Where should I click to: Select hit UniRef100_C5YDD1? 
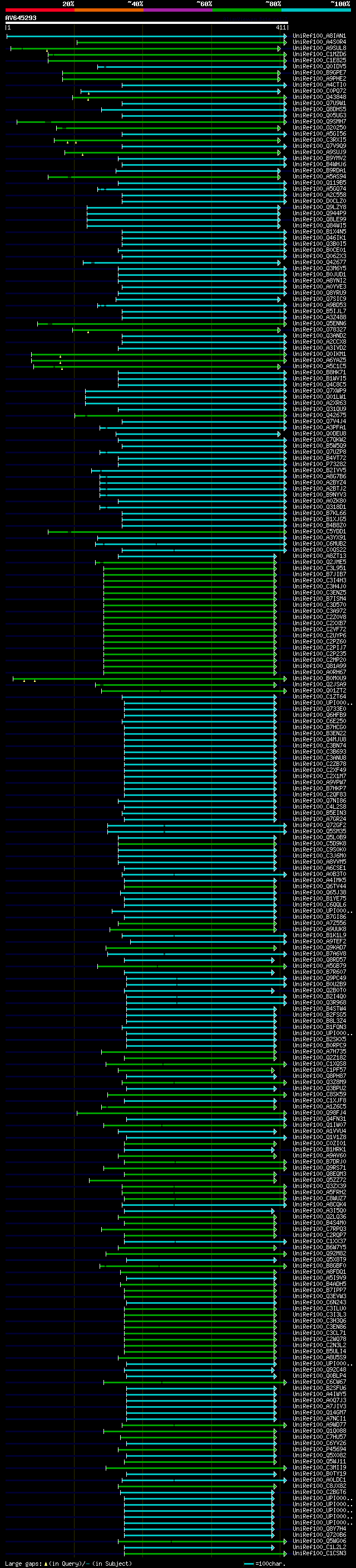coord(319,531)
